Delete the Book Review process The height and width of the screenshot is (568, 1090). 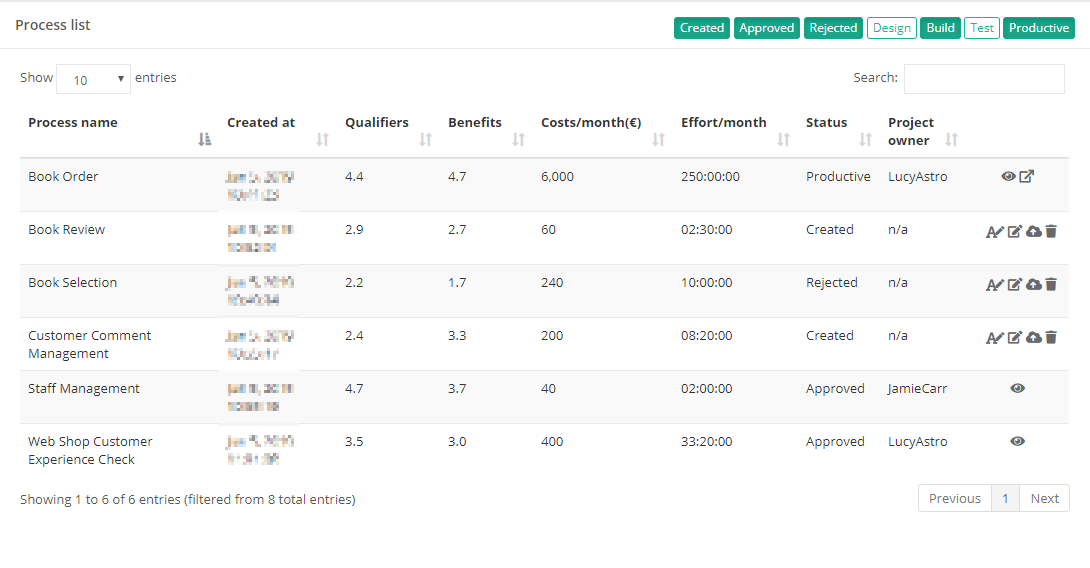pos(1051,232)
